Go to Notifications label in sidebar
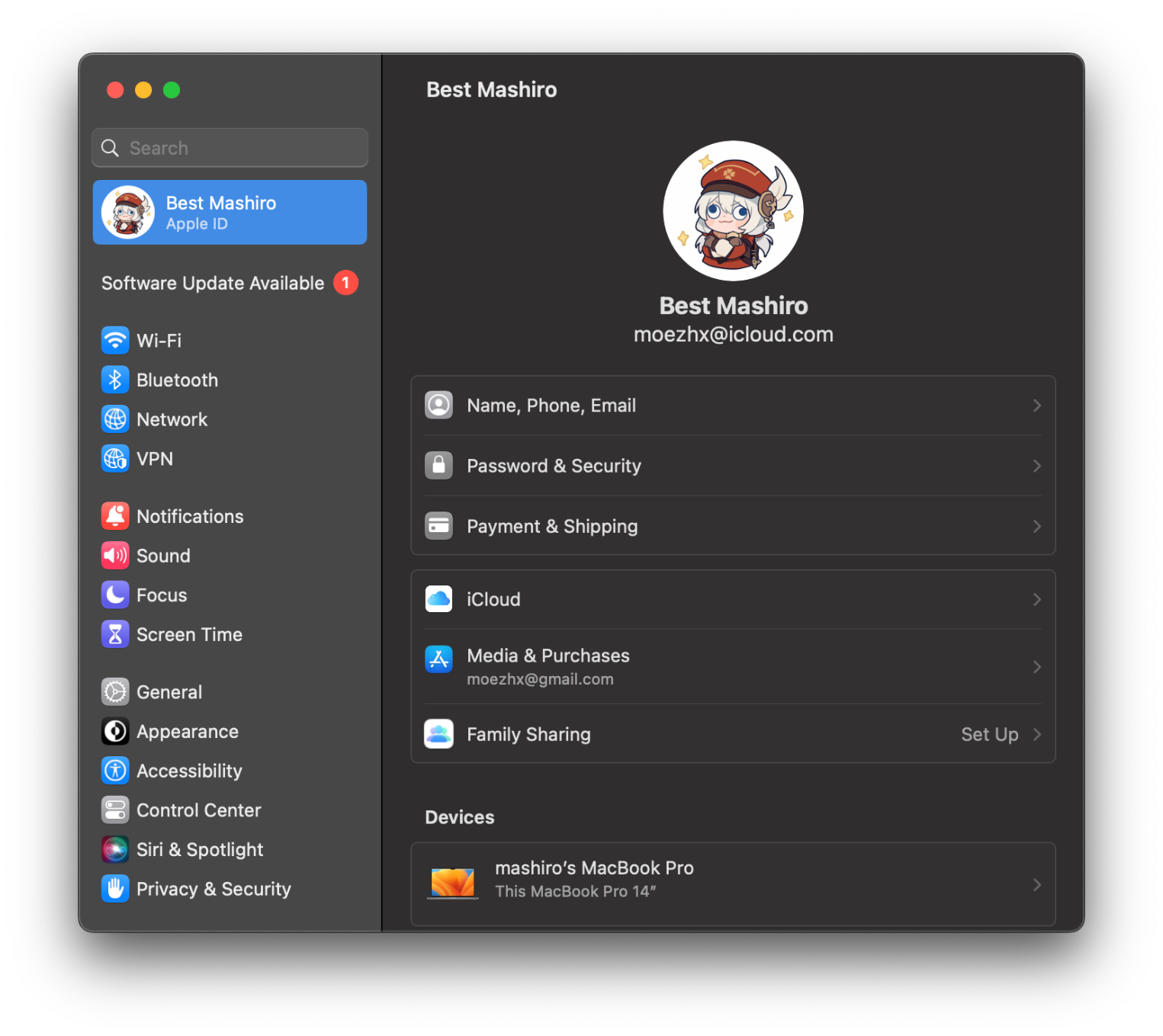The height and width of the screenshot is (1036, 1163). (x=190, y=516)
